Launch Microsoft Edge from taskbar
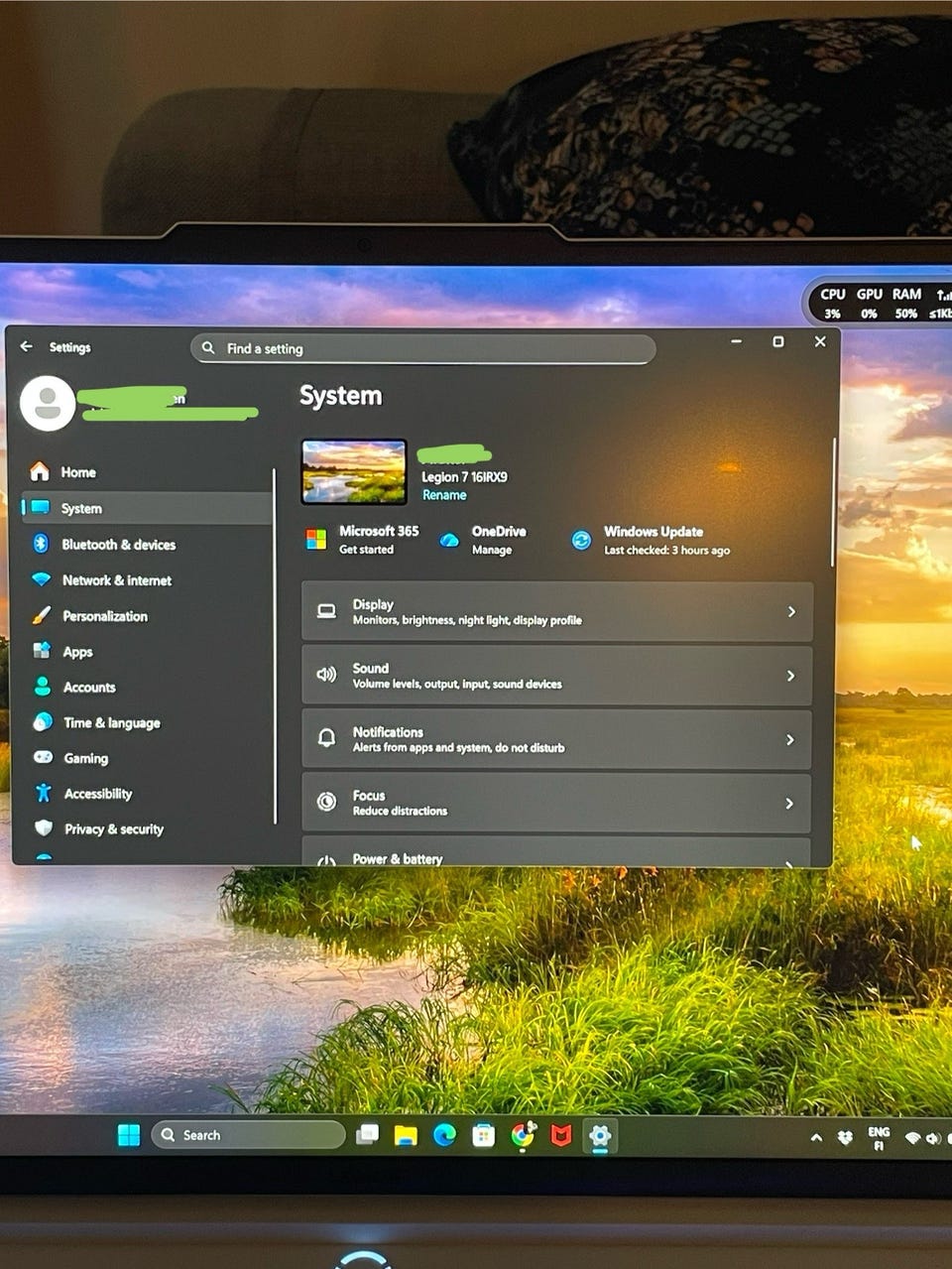The image size is (952, 1269). point(444,1135)
